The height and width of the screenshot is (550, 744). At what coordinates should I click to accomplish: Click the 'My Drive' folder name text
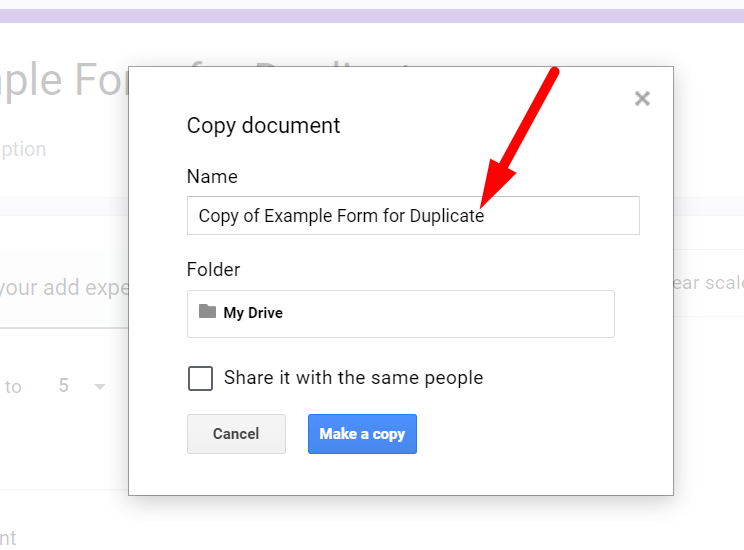click(253, 313)
